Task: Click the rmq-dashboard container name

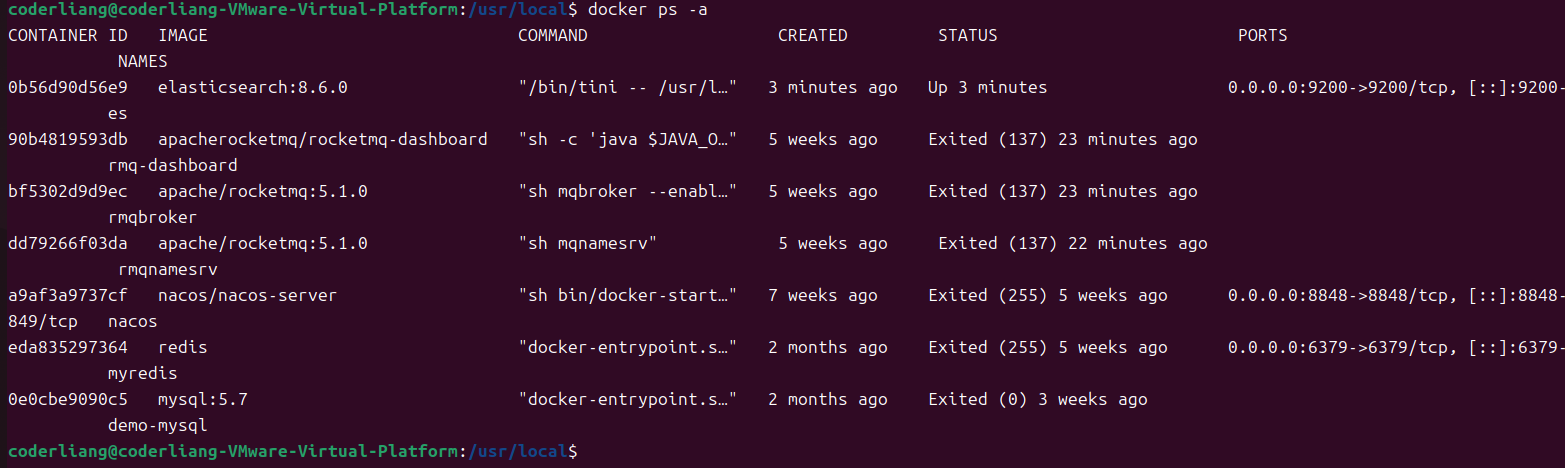Action: [x=173, y=165]
